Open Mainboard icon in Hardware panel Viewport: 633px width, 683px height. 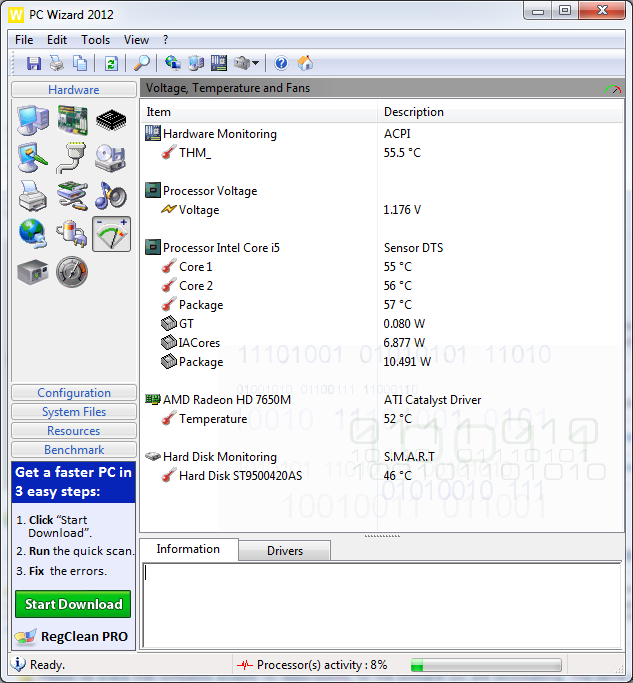(x=72, y=120)
